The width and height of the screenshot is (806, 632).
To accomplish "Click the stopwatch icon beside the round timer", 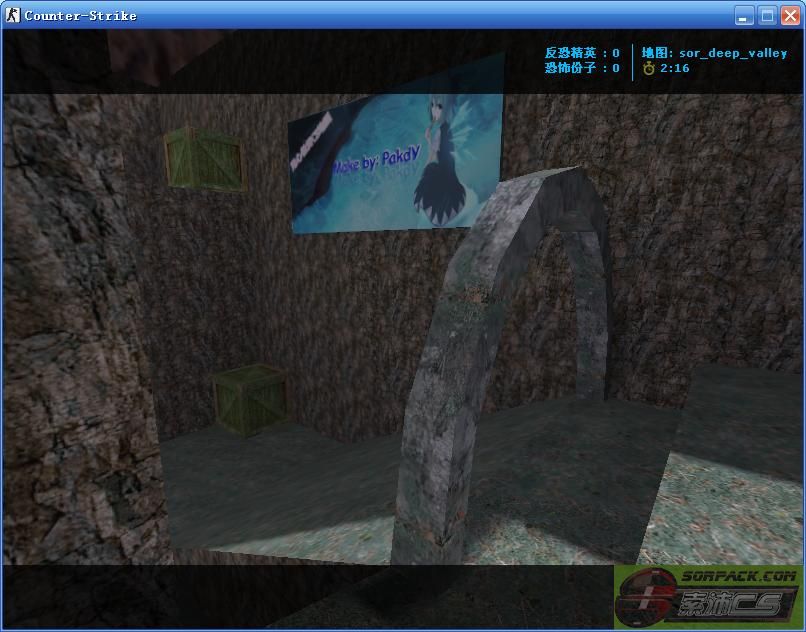I will (x=649, y=69).
